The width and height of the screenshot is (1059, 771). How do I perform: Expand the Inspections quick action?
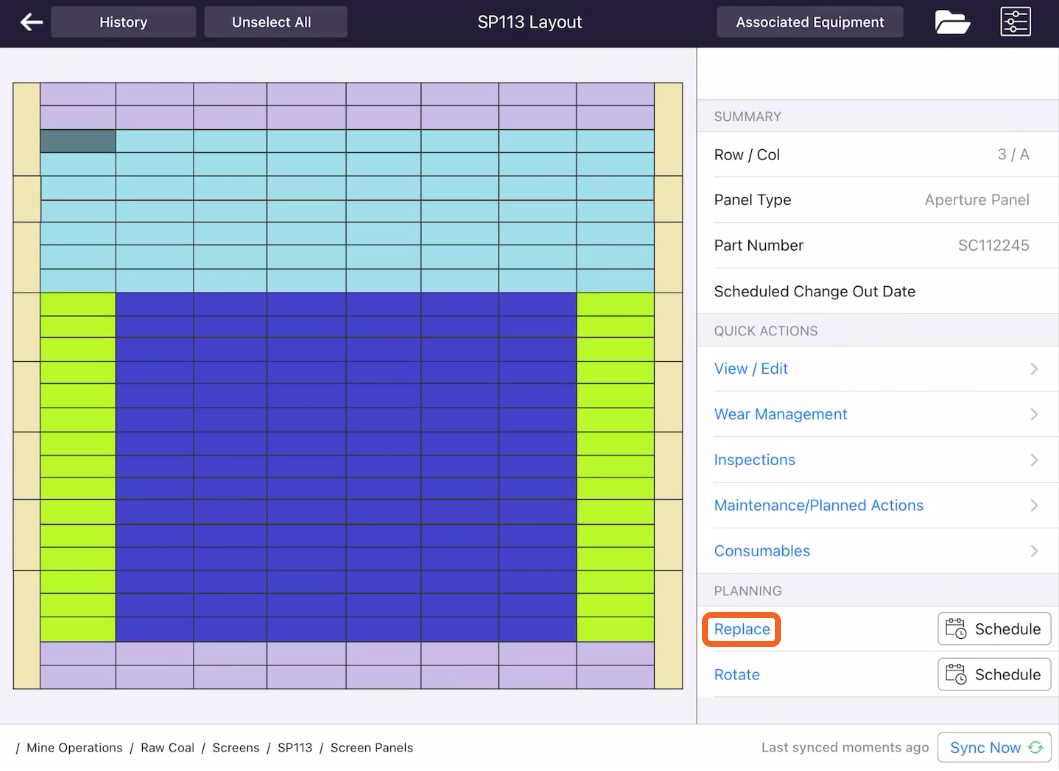(x=754, y=460)
